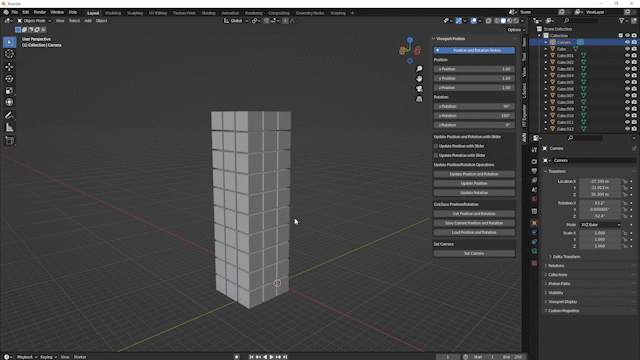Viewport: 640px width, 360px height.
Task: Open rotation Mode XYZ Euler dropdown
Action: [600, 225]
